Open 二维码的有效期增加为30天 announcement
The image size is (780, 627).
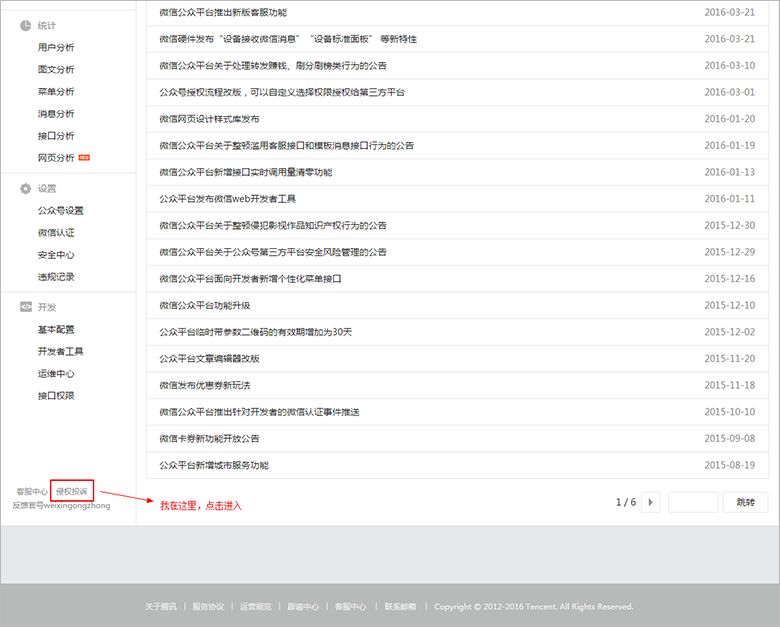(x=256, y=332)
